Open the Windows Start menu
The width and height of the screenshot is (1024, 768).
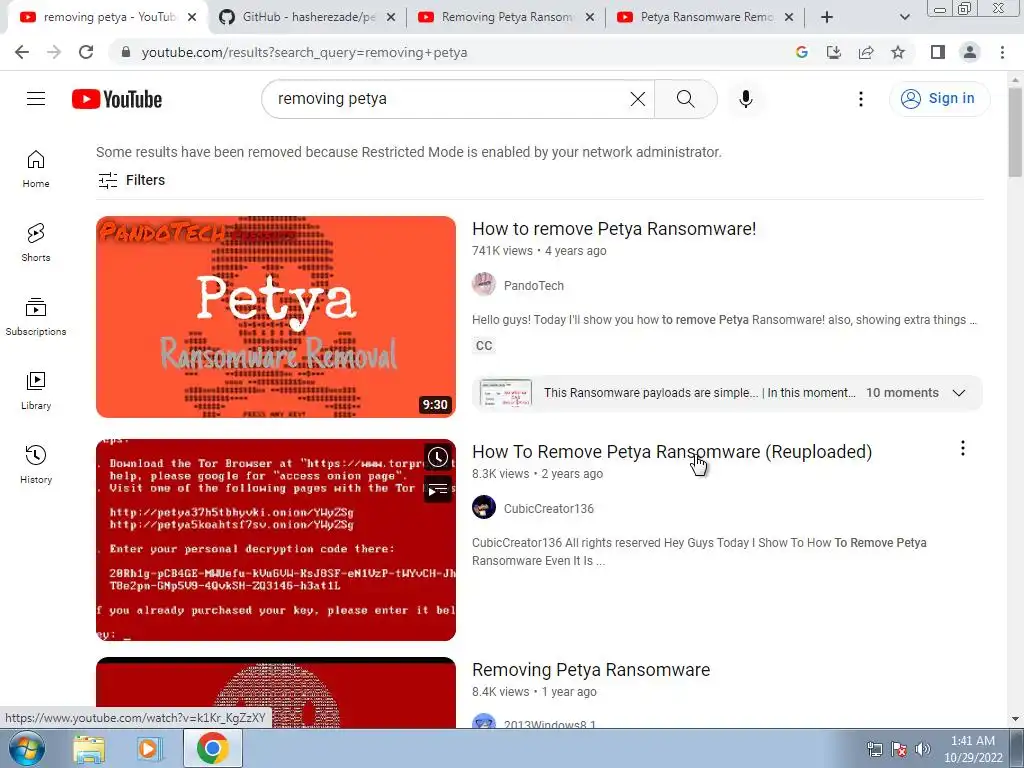pos(27,748)
